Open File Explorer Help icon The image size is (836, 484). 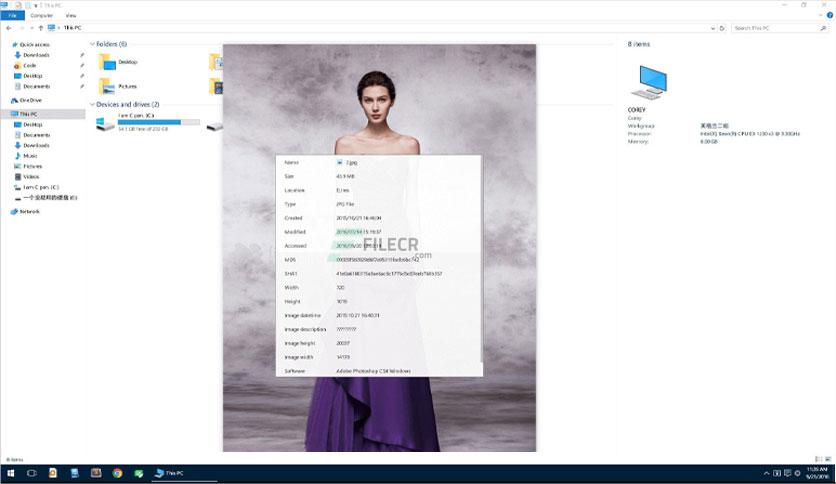point(830,15)
